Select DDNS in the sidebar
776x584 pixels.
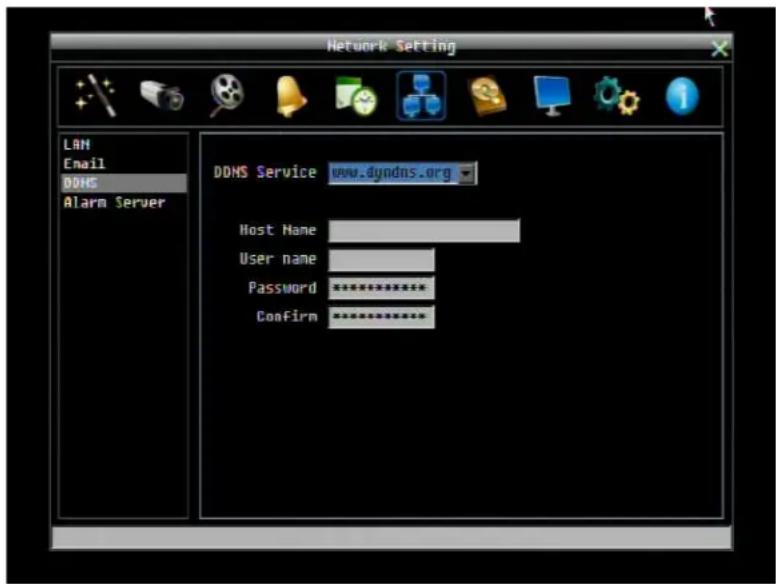(124, 183)
